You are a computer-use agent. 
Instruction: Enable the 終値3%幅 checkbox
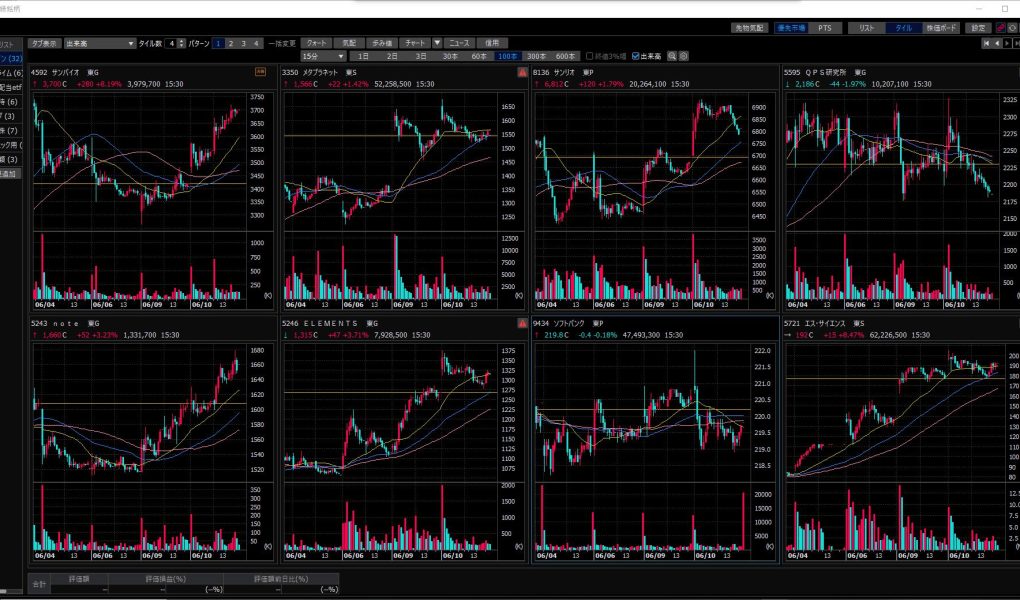590,56
